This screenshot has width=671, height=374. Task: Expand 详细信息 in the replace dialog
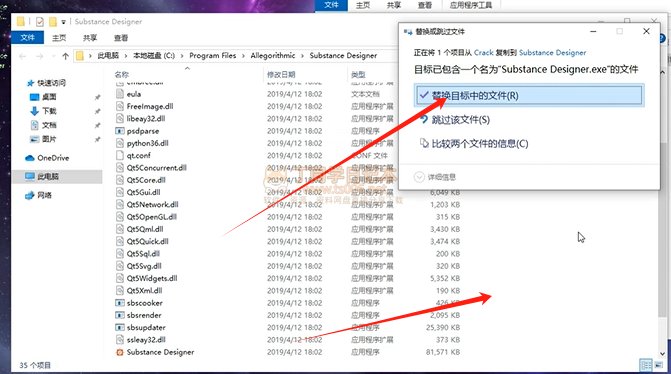point(435,177)
